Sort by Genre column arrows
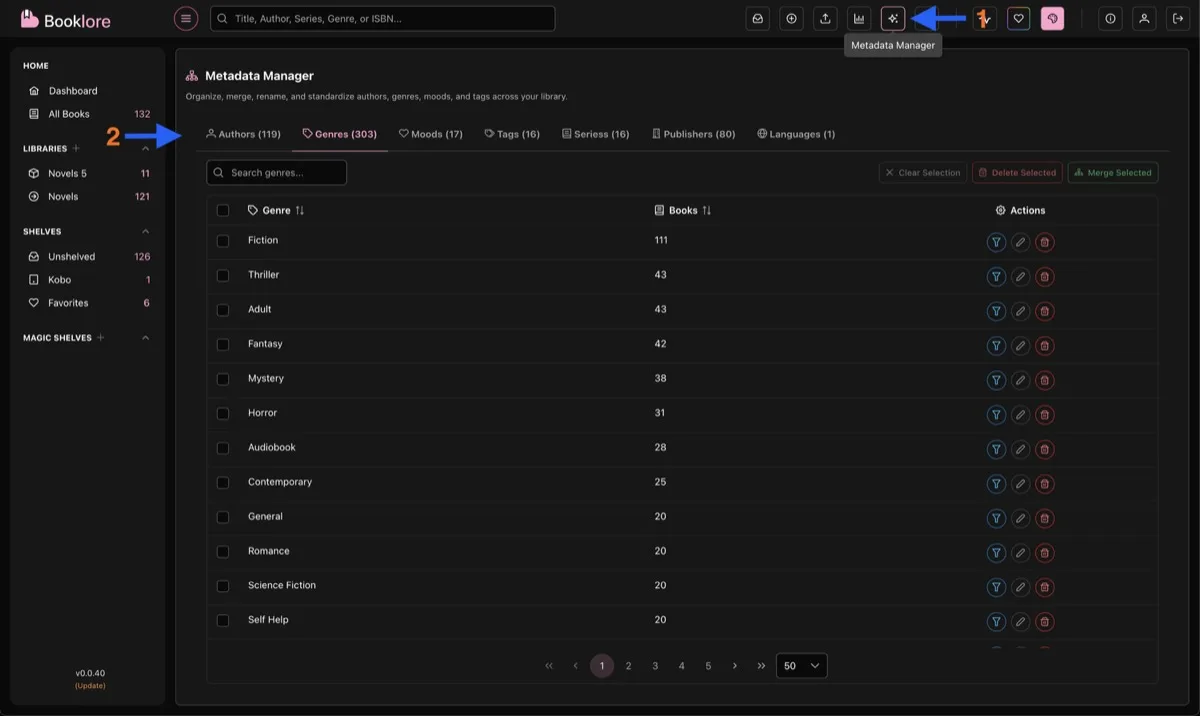Screen dimensions: 1200x716 (x=300, y=210)
